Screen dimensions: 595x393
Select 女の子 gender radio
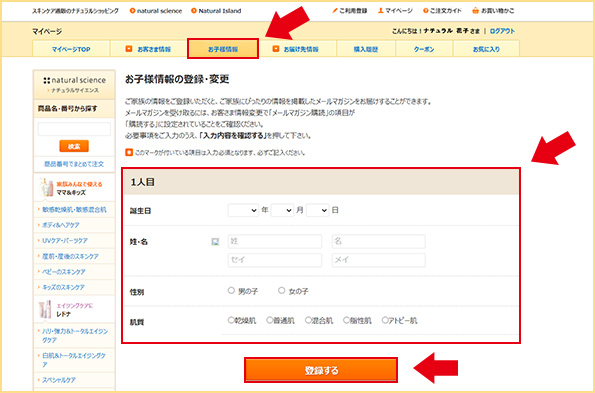tap(282, 291)
